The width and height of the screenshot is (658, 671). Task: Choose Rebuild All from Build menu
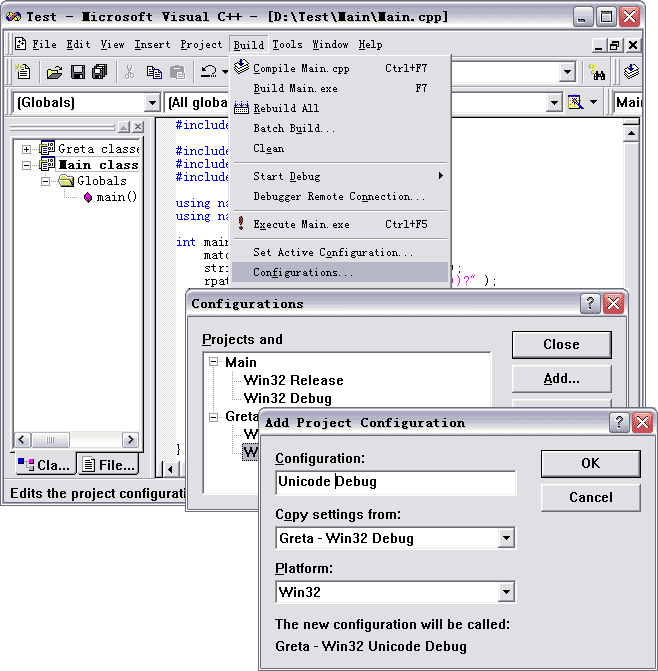(x=341, y=108)
